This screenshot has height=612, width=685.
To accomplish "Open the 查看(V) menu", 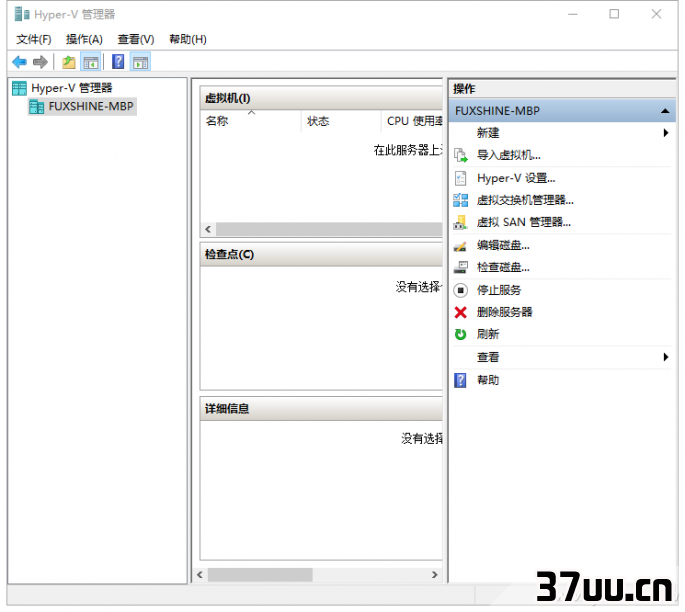I will pyautogui.click(x=136, y=39).
